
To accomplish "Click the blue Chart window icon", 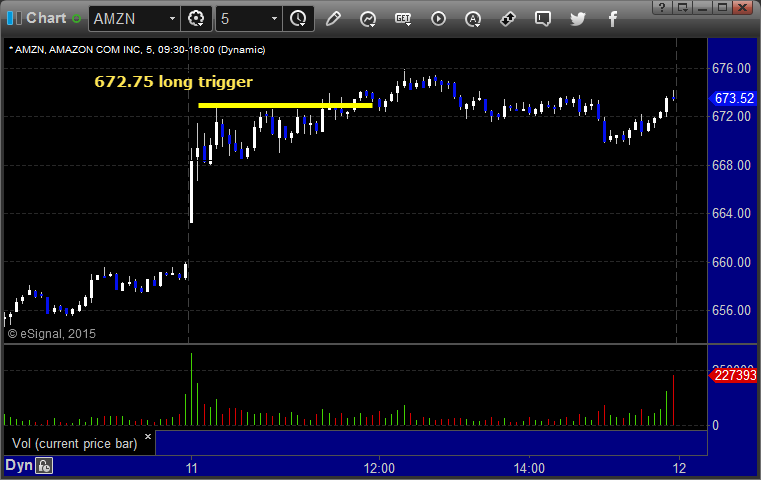I will pyautogui.click(x=14, y=18).
